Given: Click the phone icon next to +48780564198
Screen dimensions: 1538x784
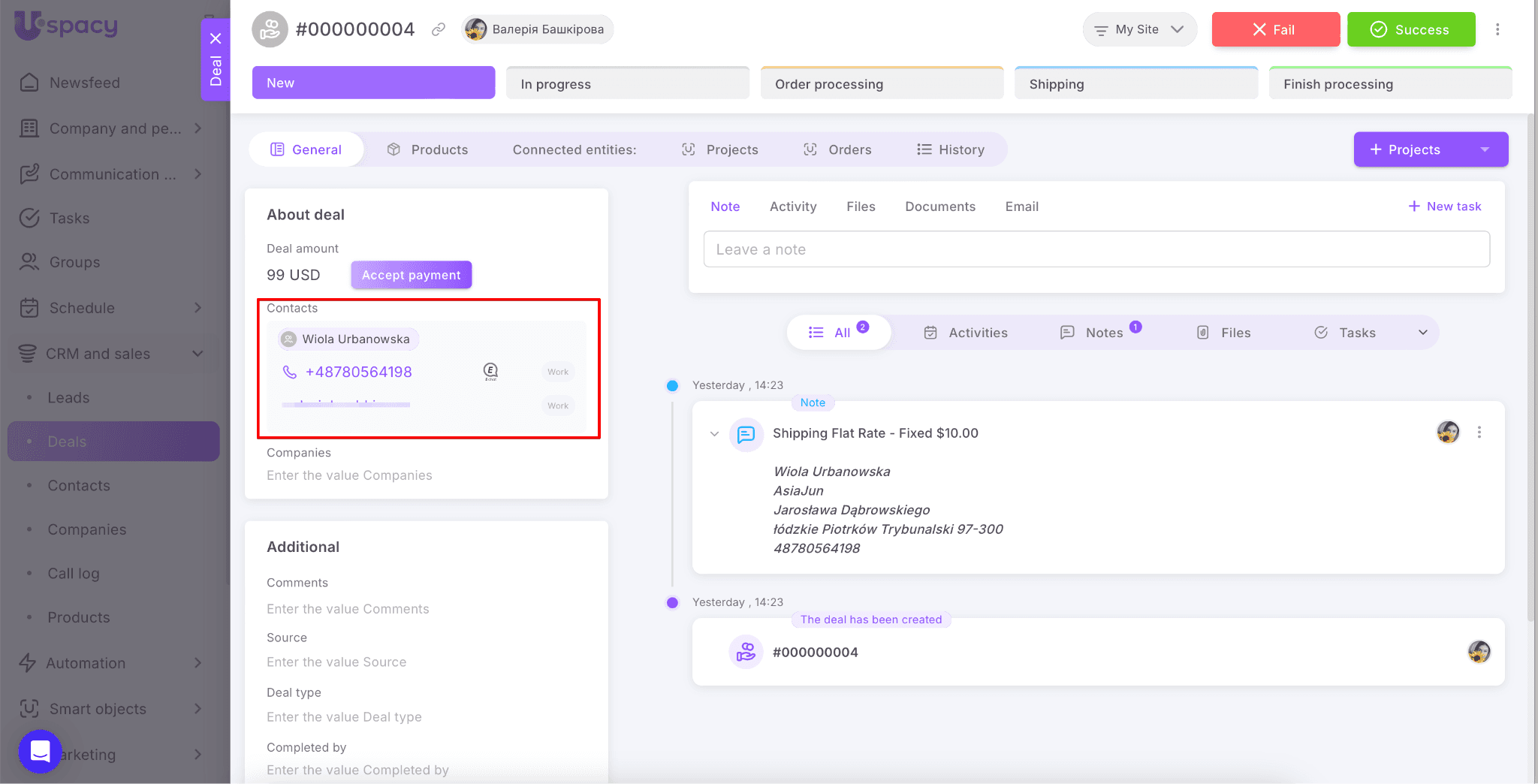Looking at the screenshot, I should [289, 372].
